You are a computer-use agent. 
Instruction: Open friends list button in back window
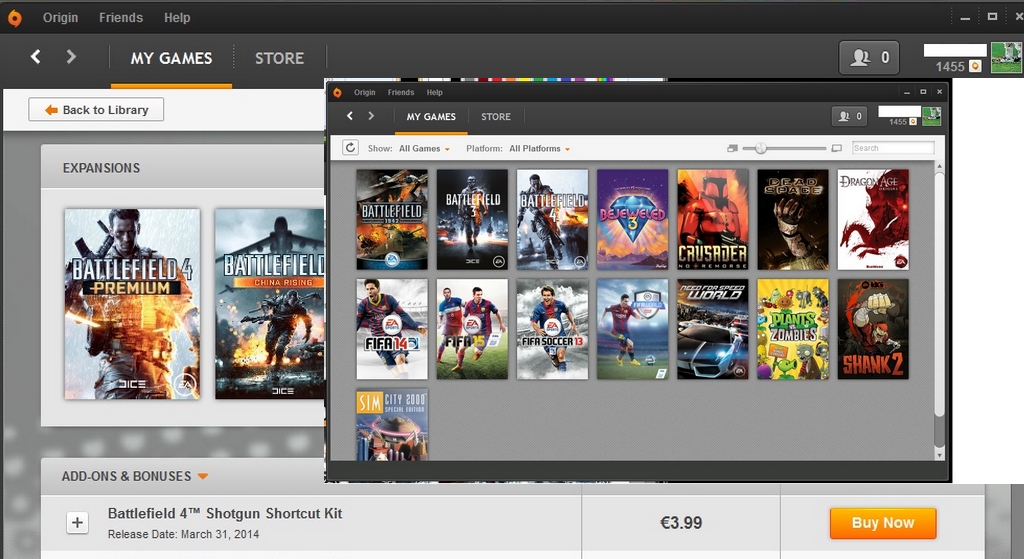(869, 57)
